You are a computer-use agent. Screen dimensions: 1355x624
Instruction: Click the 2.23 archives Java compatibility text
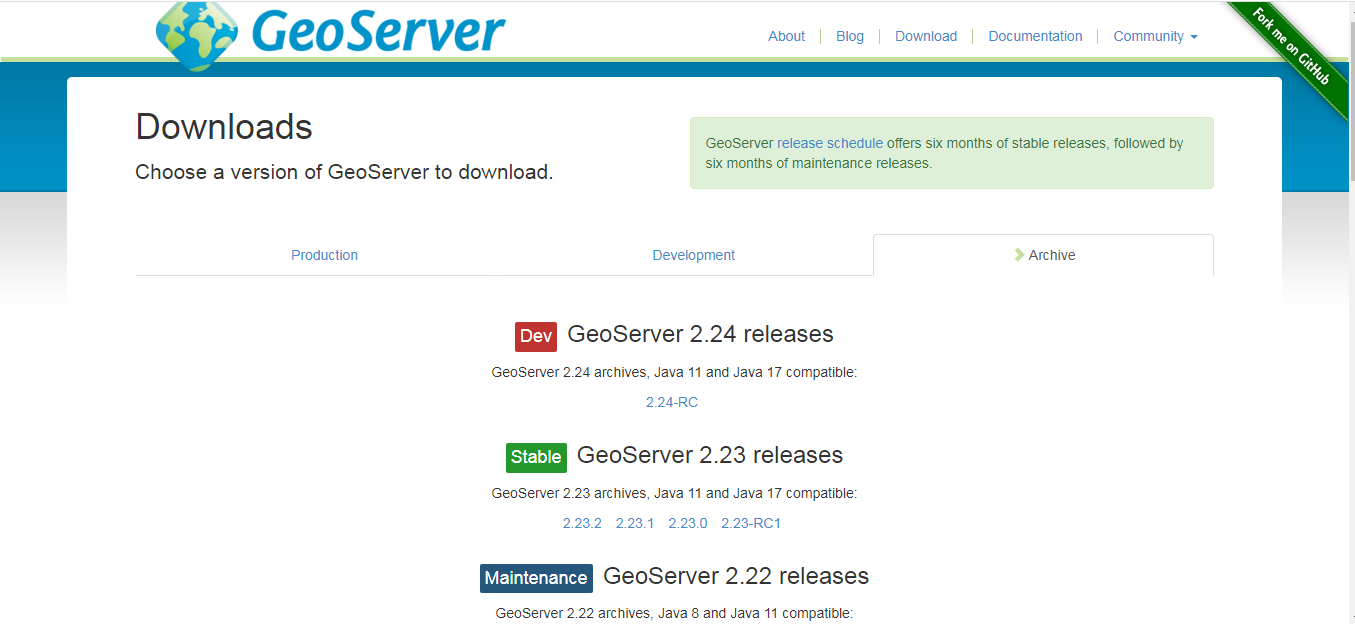(674, 493)
